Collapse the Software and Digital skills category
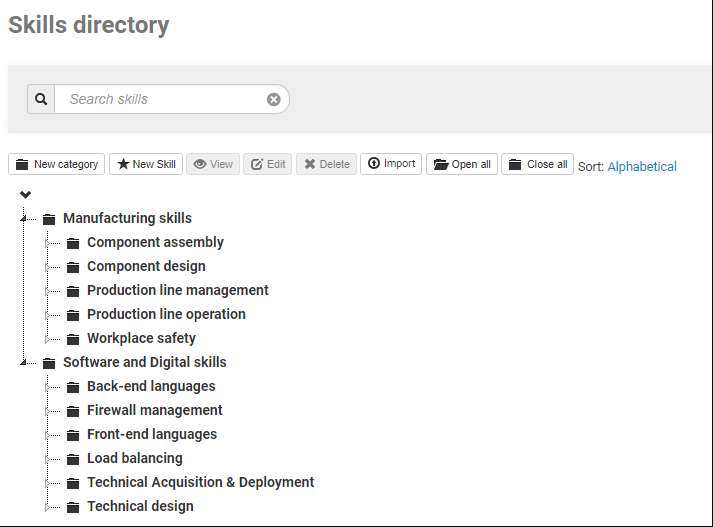 point(24,363)
